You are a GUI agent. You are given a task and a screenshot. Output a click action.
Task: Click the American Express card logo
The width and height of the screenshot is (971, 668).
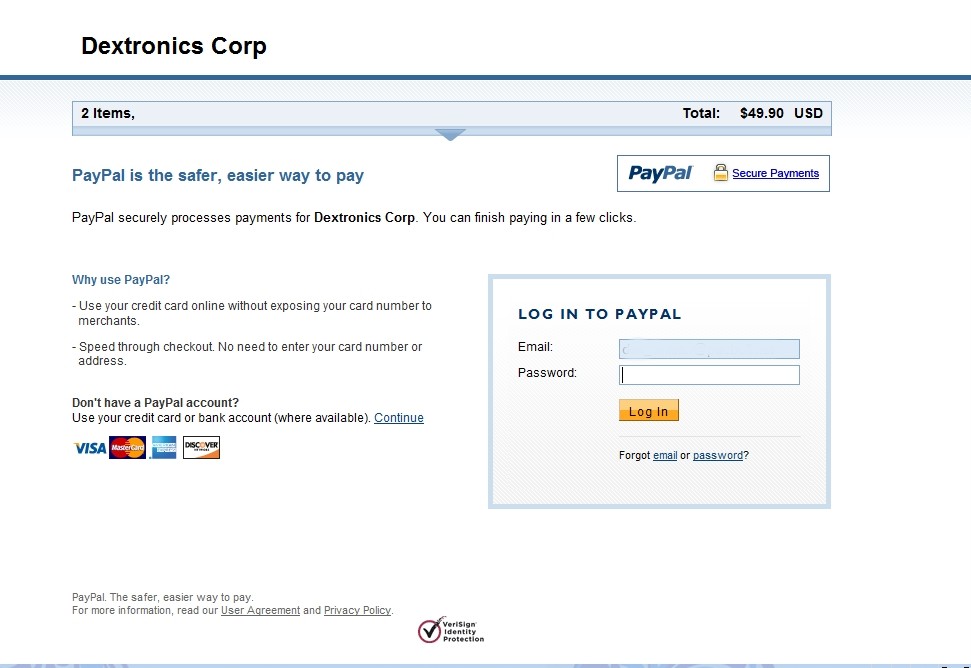(164, 448)
